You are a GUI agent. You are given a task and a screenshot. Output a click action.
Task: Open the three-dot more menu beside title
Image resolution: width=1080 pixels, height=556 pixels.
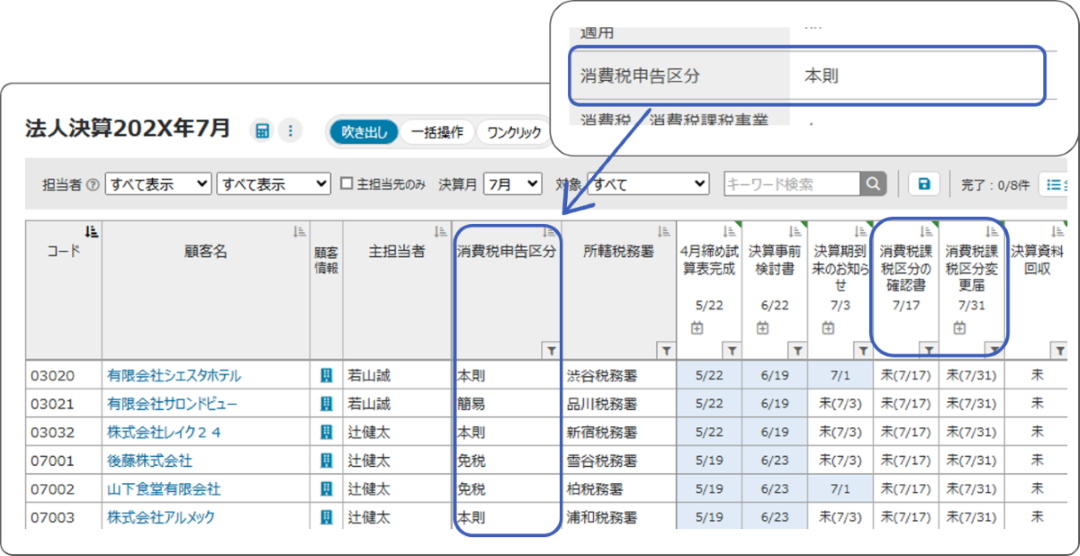point(291,131)
